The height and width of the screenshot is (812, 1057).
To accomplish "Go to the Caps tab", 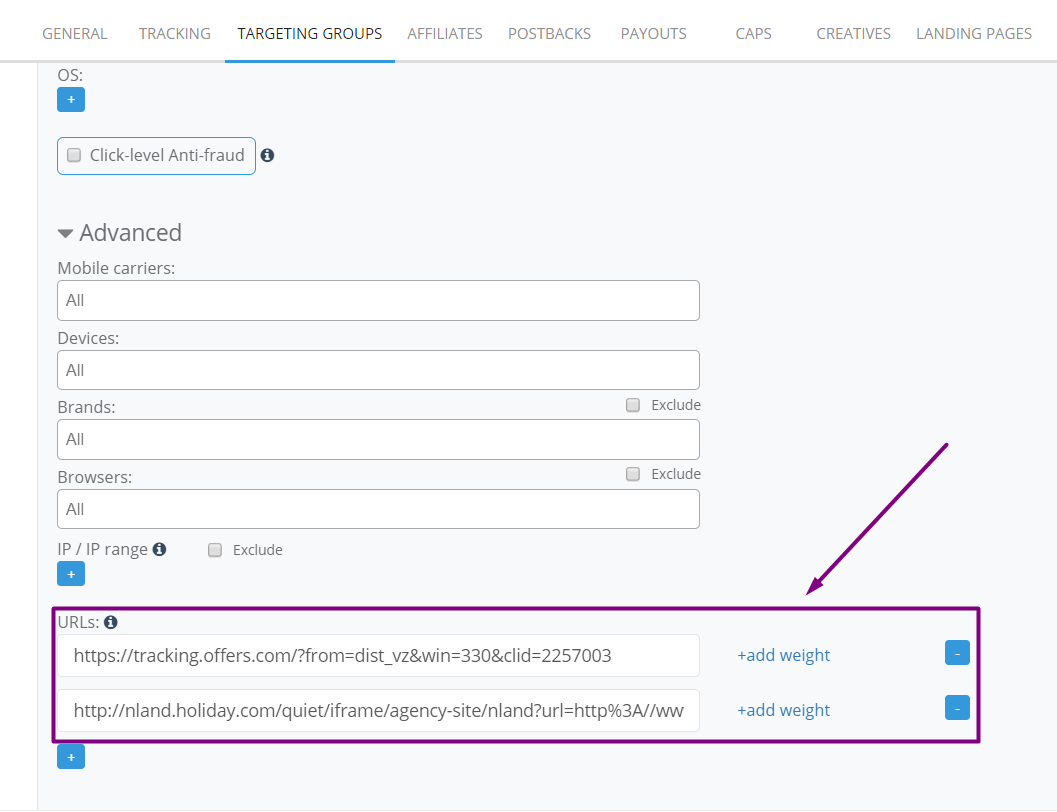I will point(753,34).
